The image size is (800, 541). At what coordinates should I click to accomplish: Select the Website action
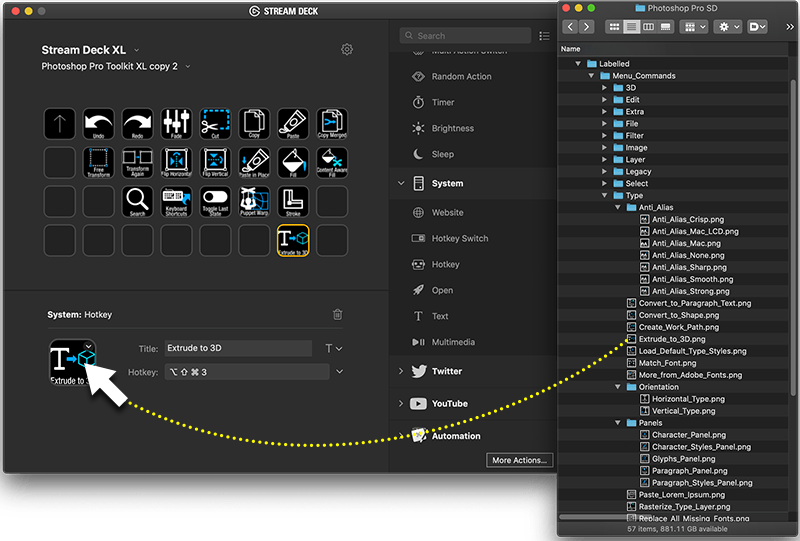438,212
